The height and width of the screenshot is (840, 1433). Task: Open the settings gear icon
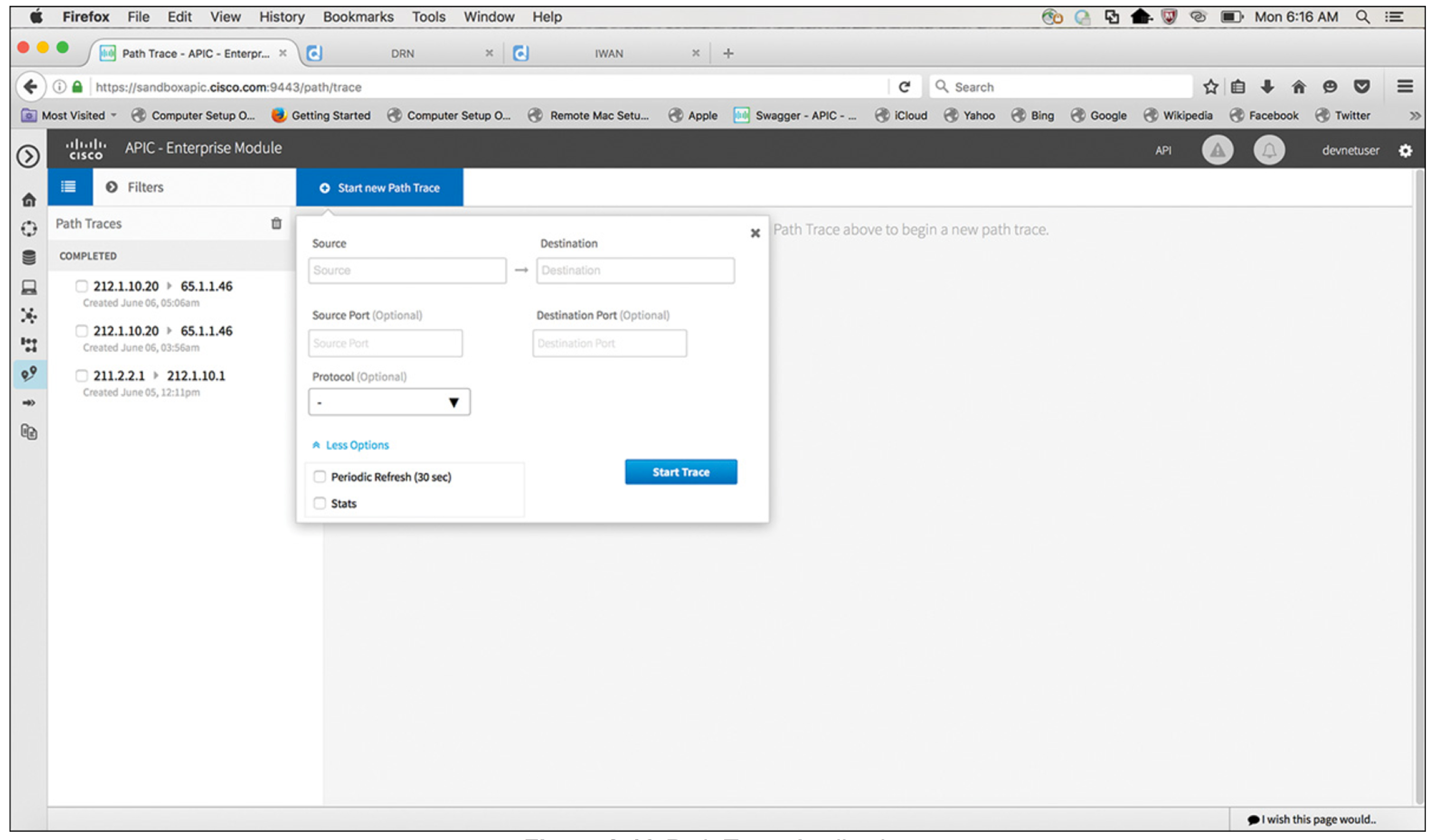click(1405, 151)
